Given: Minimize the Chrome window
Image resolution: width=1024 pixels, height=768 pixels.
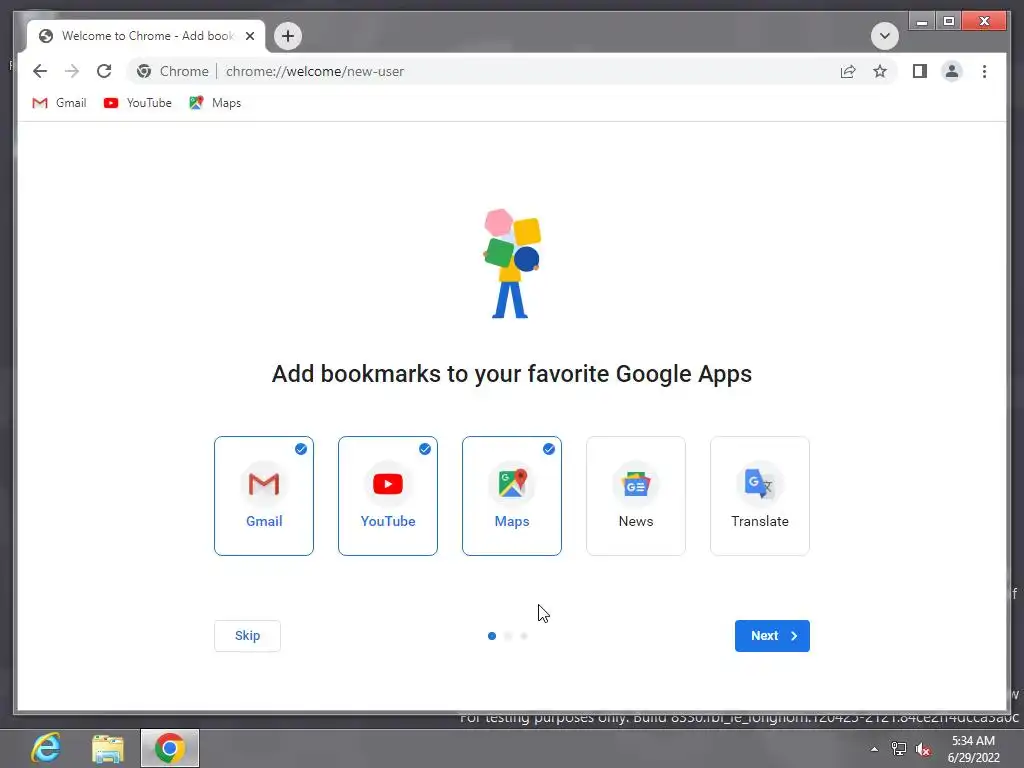Looking at the screenshot, I should [x=922, y=22].
